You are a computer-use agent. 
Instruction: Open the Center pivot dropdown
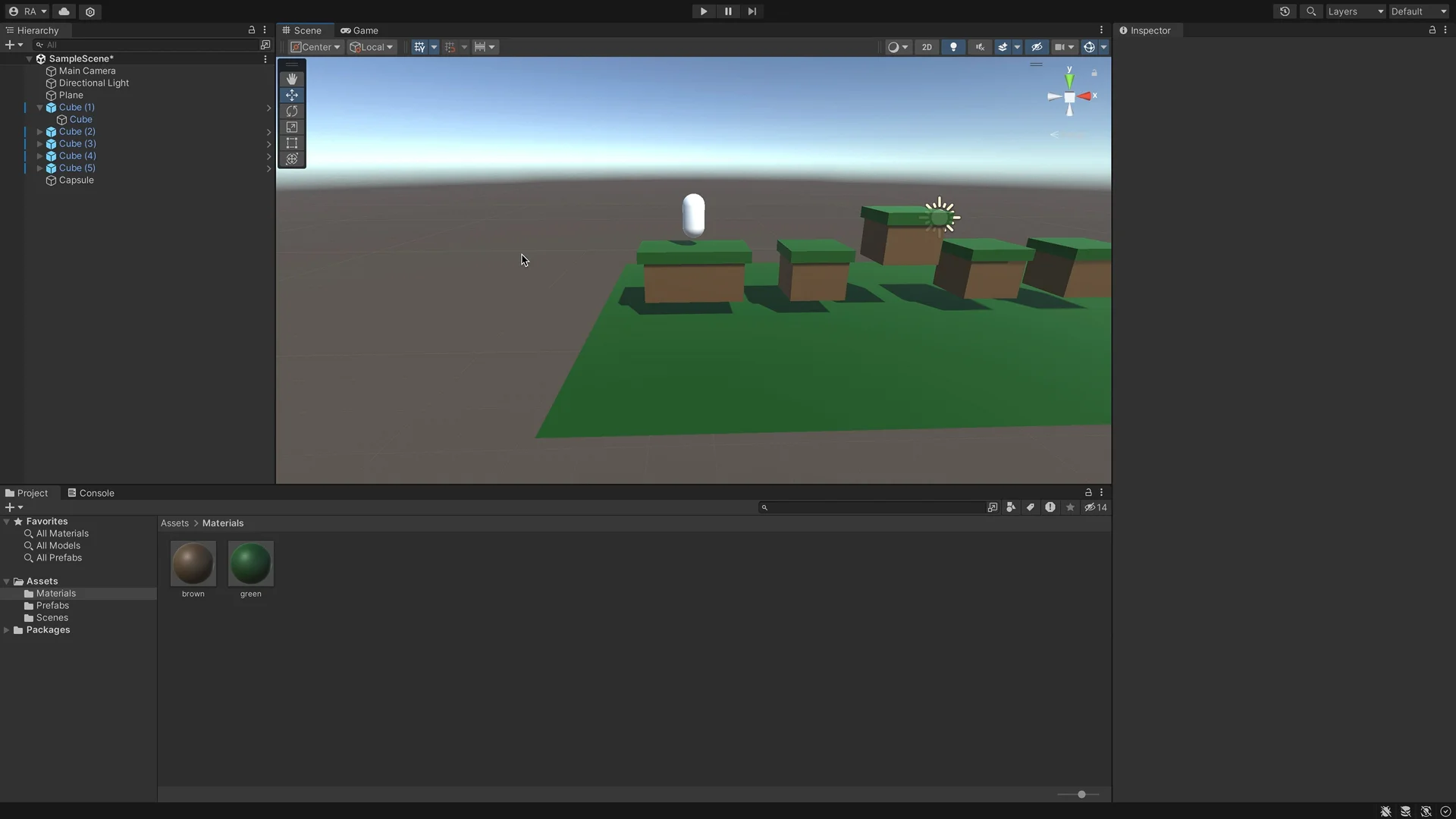316,47
